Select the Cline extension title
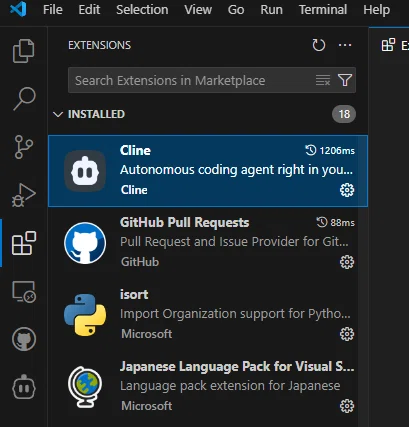The image size is (409, 427). point(135,150)
